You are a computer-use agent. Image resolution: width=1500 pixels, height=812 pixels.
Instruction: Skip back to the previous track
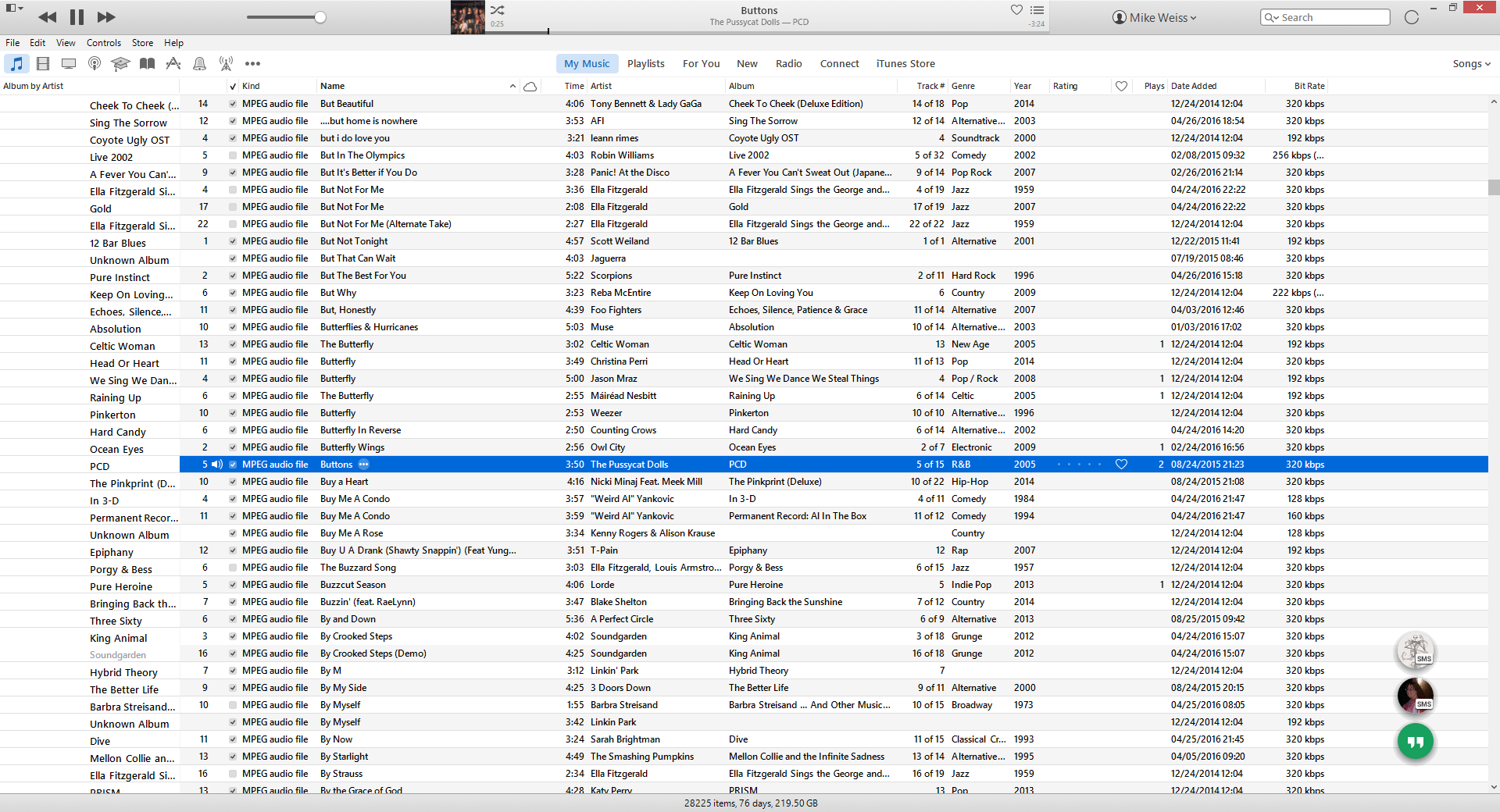(47, 17)
